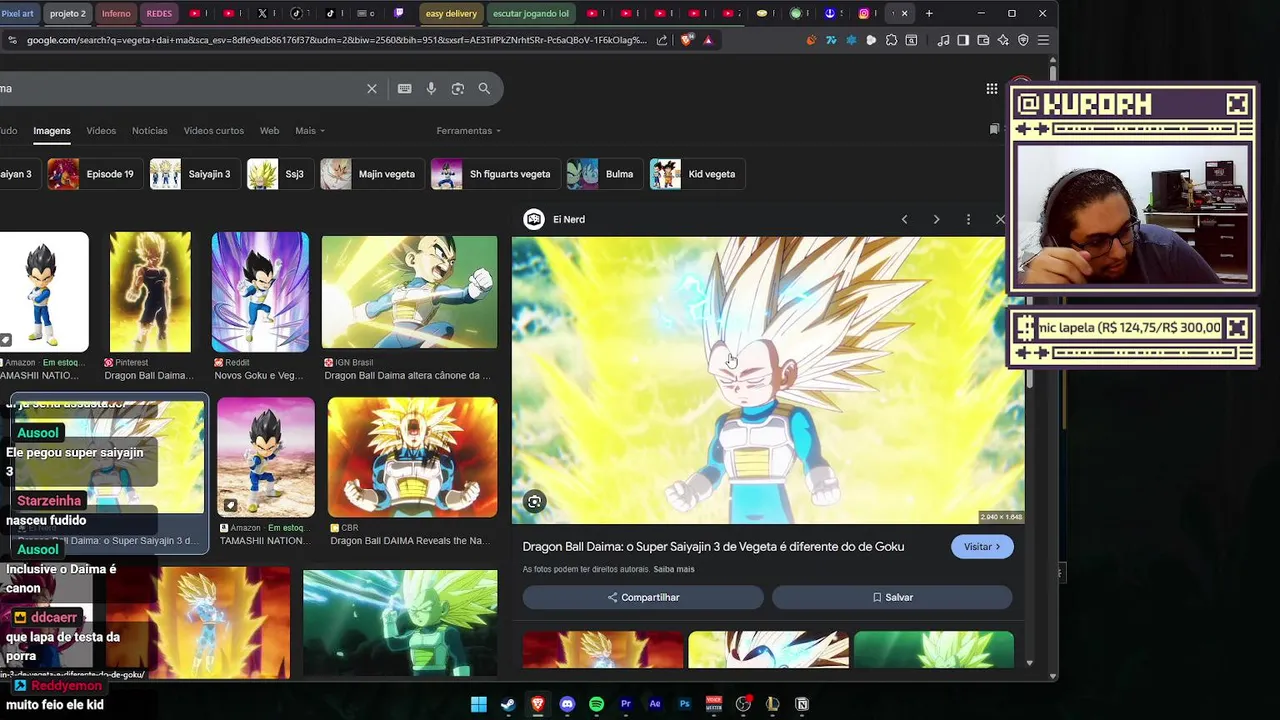Screen dimensions: 1280x720
Task: Clear the Google search box text
Action: (371, 88)
